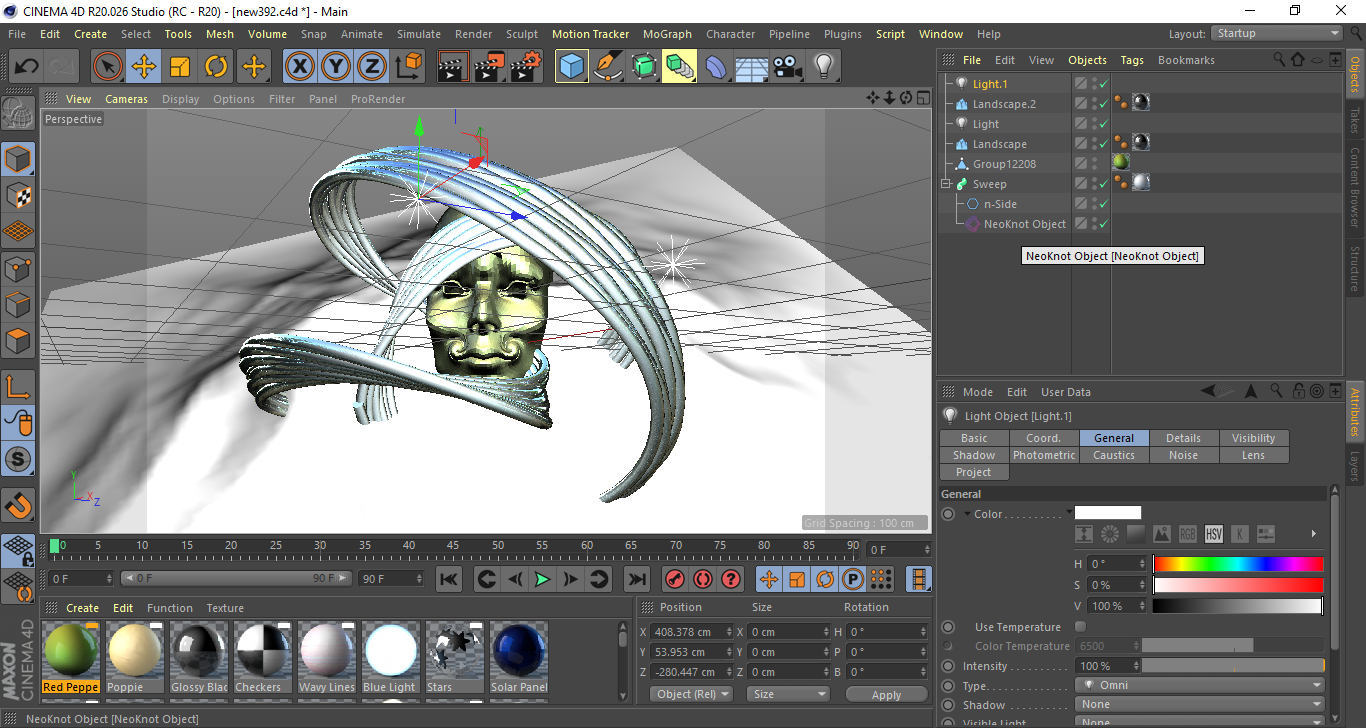Viewport: 1366px width, 728px height.
Task: Click the Camera object icon
Action: (788, 67)
